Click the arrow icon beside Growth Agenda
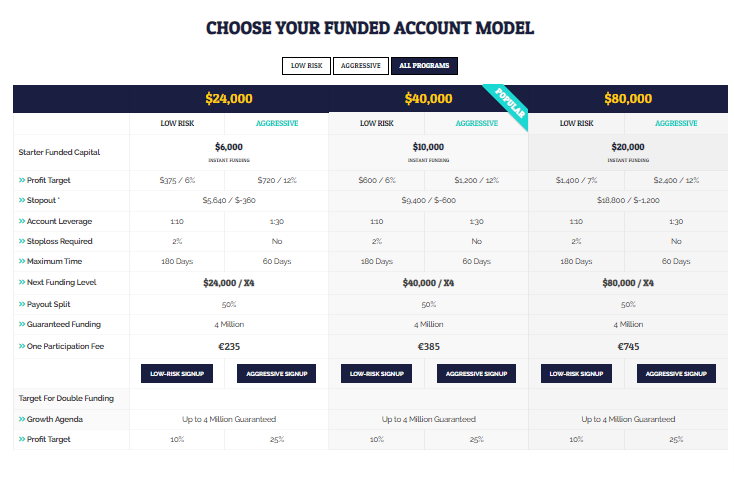The image size is (734, 481). [22, 419]
